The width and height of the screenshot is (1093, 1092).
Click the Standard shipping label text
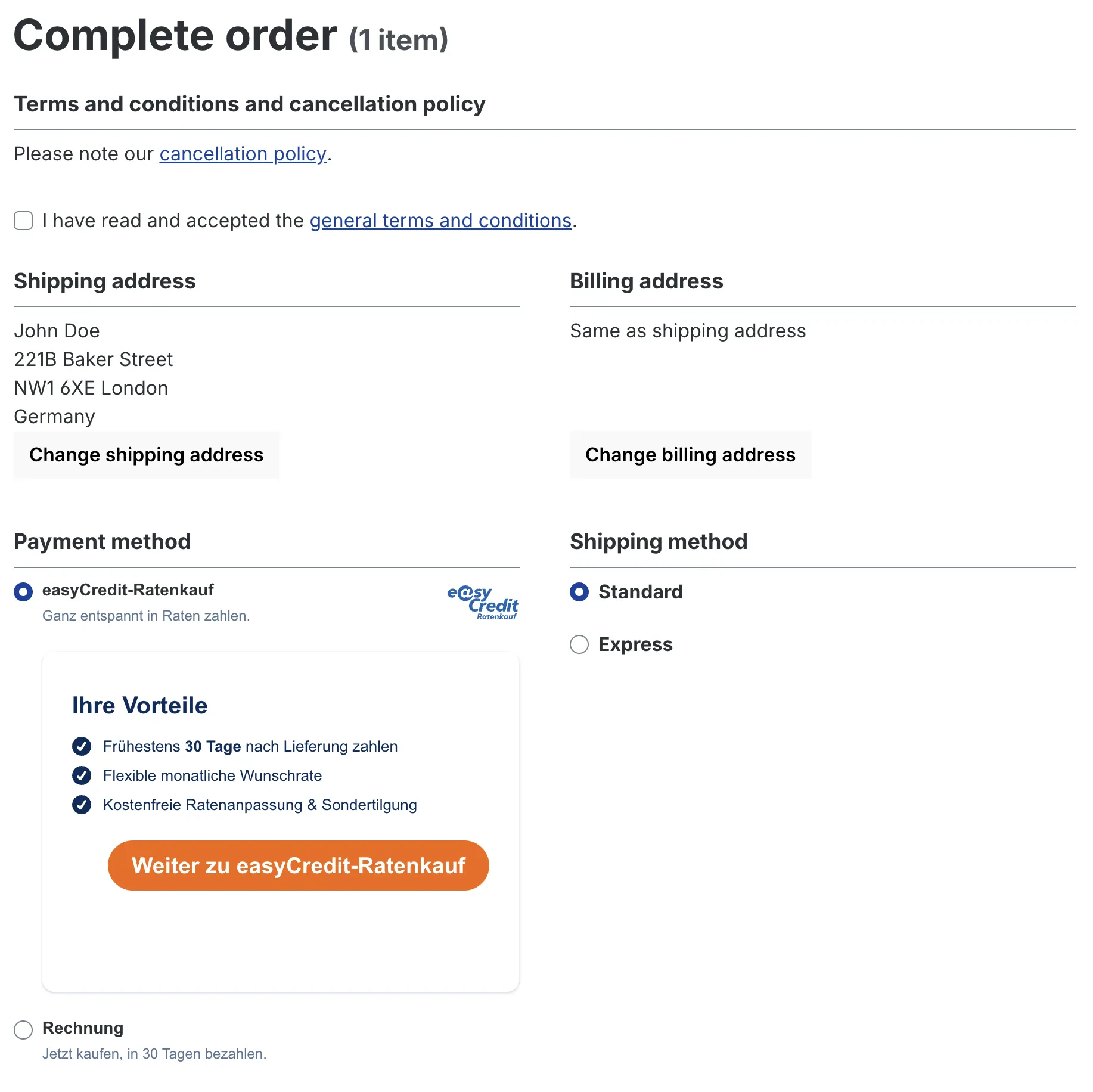click(x=641, y=592)
